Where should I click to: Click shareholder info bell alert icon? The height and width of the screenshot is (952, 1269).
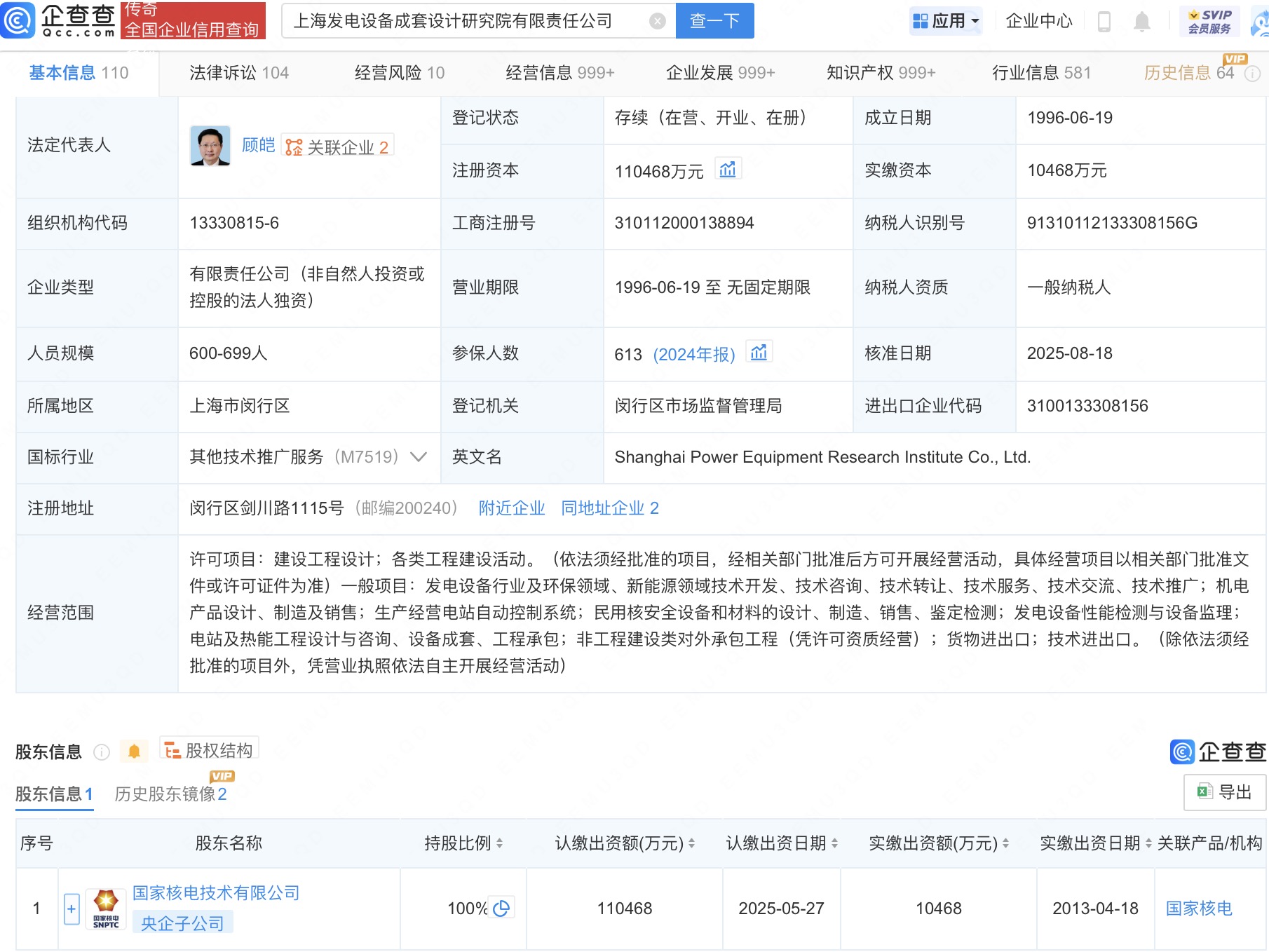point(134,752)
